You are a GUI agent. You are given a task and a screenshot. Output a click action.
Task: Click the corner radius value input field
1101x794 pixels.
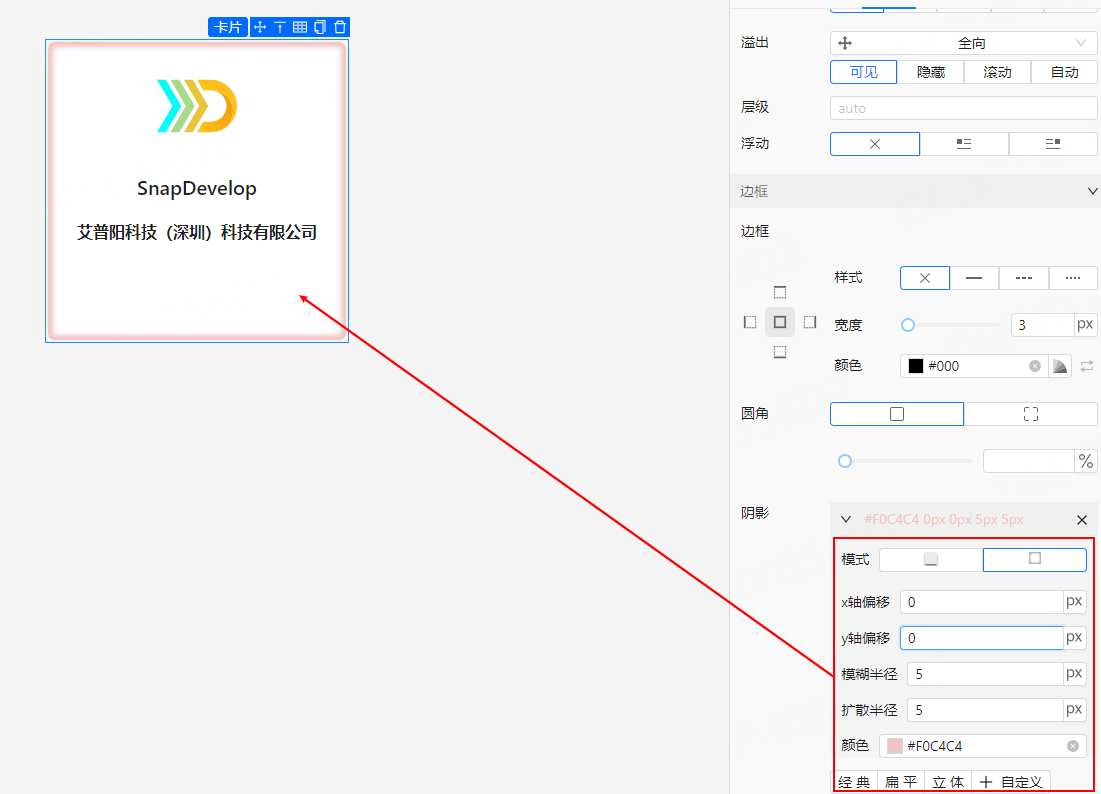click(1029, 461)
